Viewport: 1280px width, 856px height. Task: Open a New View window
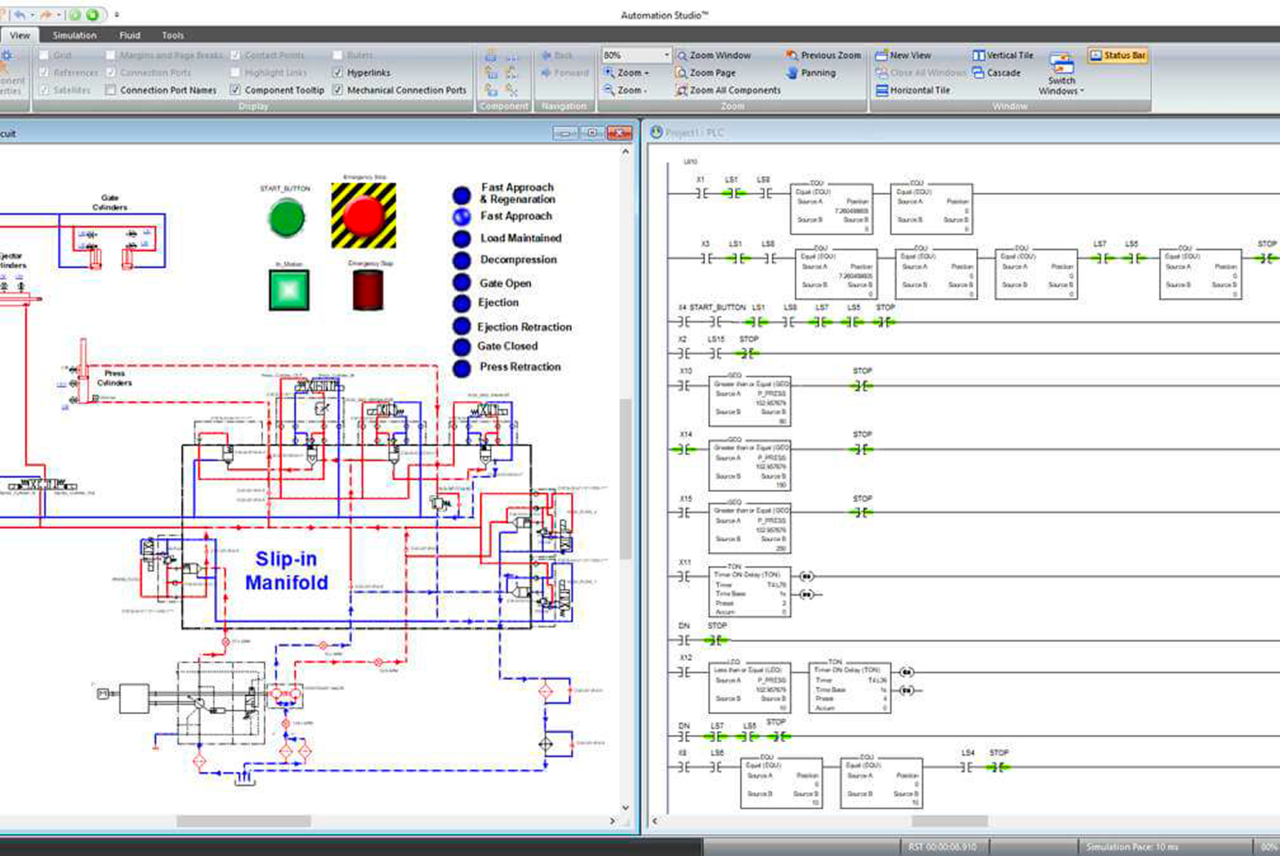point(882,56)
